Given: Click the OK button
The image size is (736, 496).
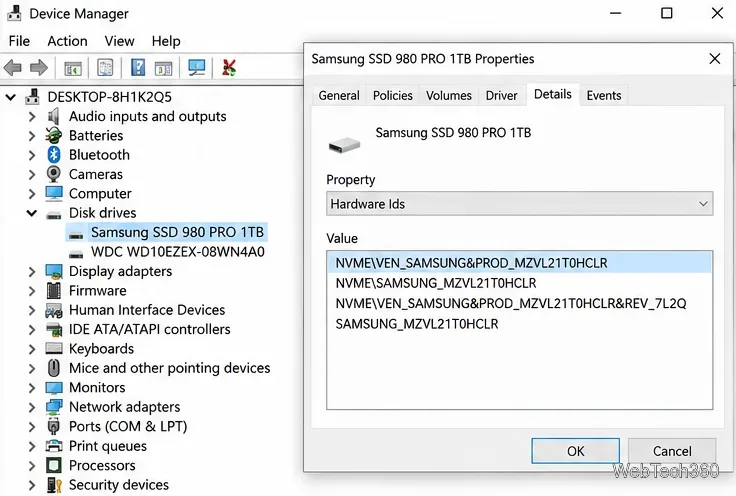Looking at the screenshot, I should pos(575,451).
